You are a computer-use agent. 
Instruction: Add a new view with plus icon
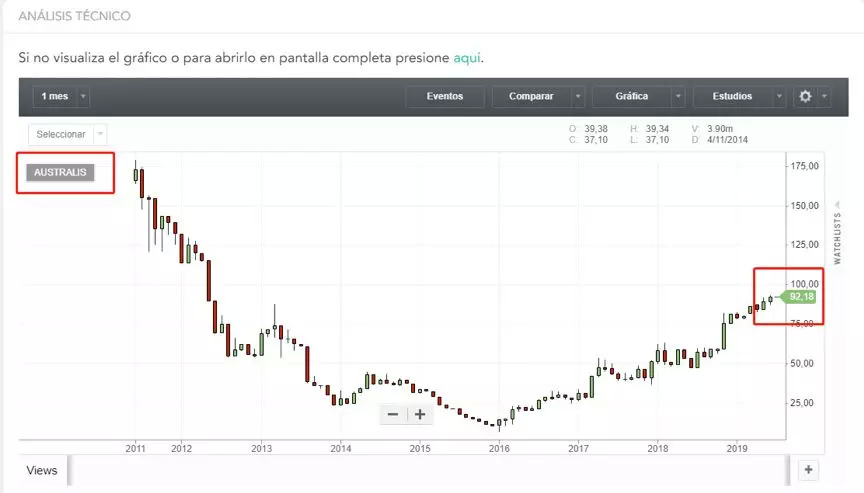coord(810,469)
